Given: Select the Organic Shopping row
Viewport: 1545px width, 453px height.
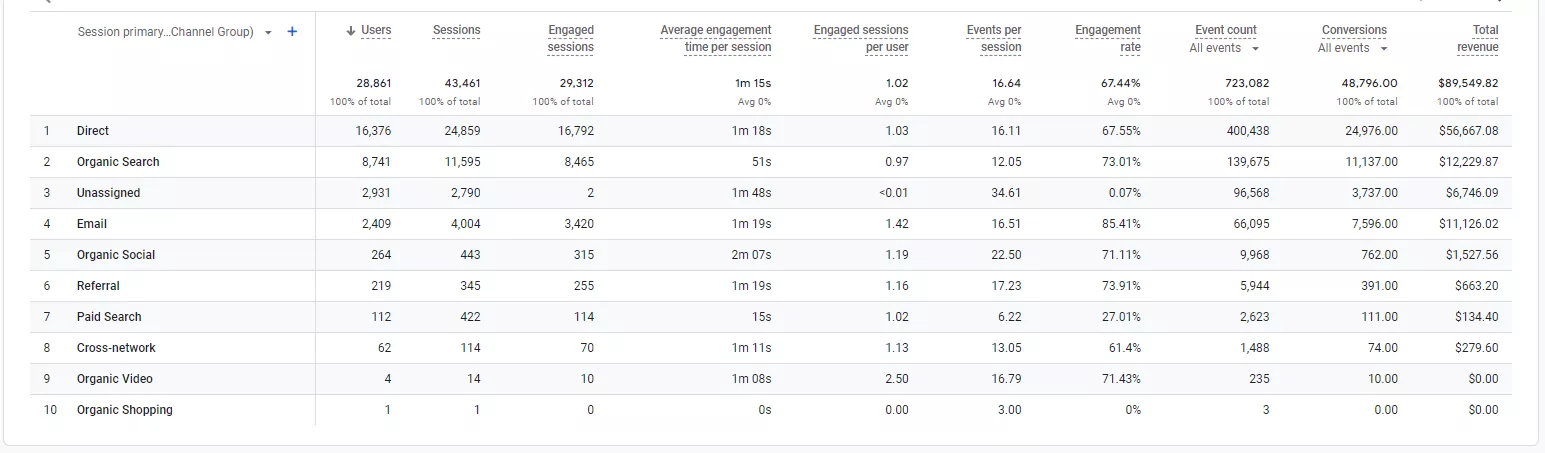Looking at the screenshot, I should 771,410.
